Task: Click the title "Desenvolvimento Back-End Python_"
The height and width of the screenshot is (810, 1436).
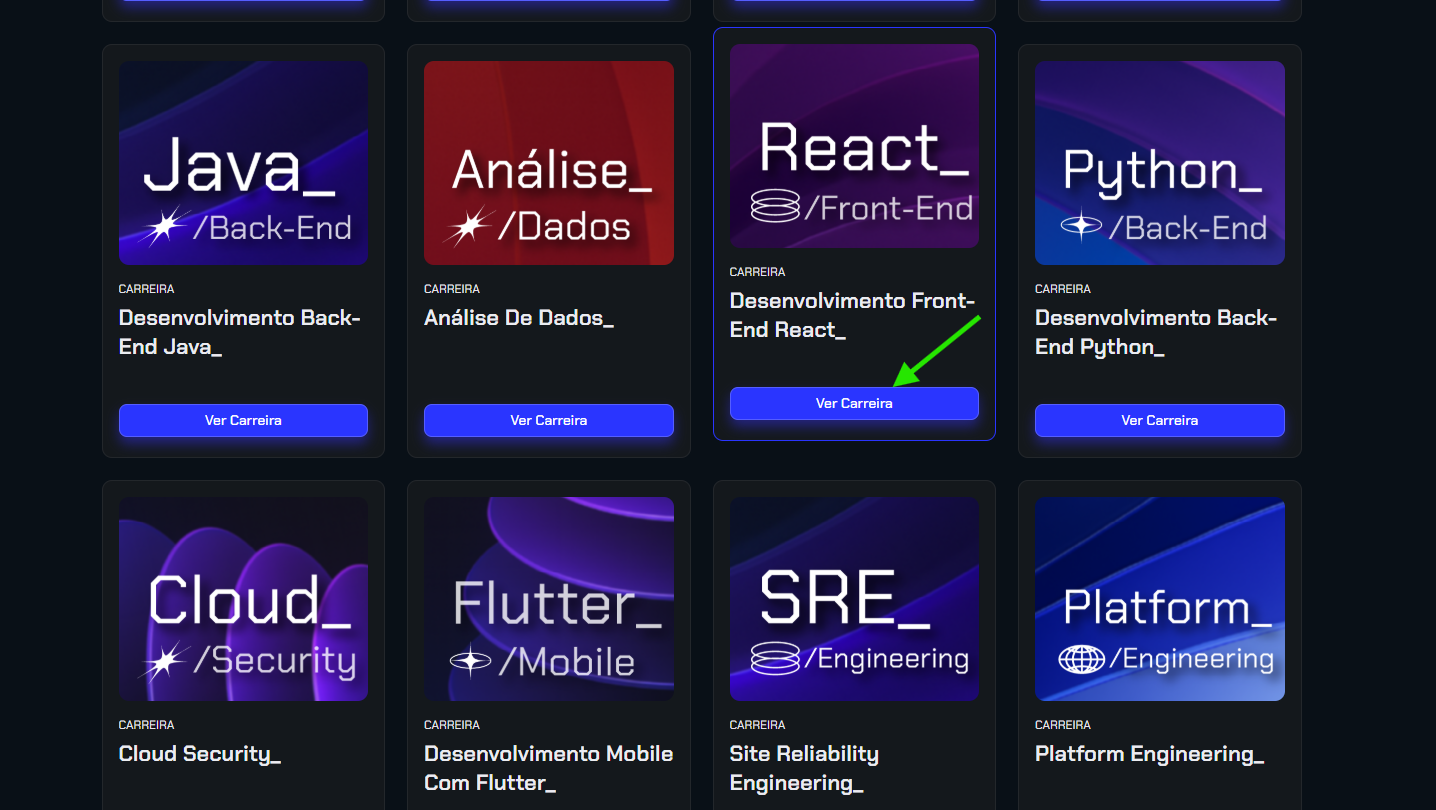Action: click(x=1156, y=332)
